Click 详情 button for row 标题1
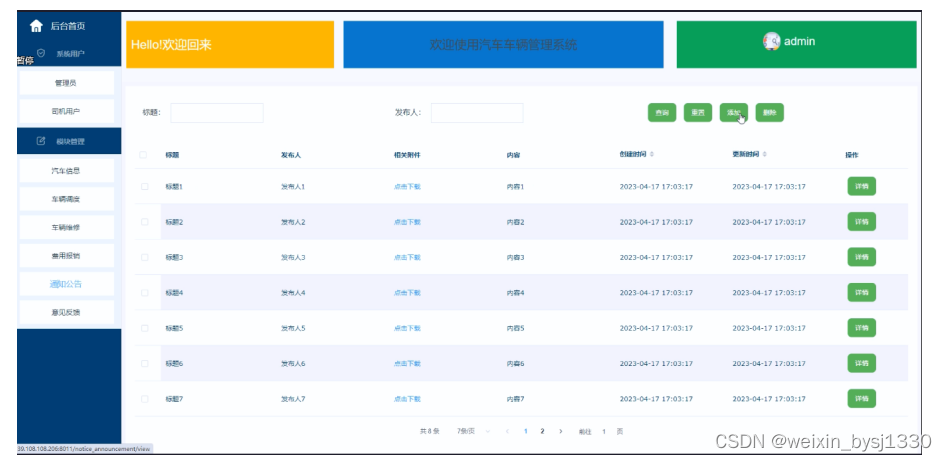The image size is (947, 461). [861, 186]
